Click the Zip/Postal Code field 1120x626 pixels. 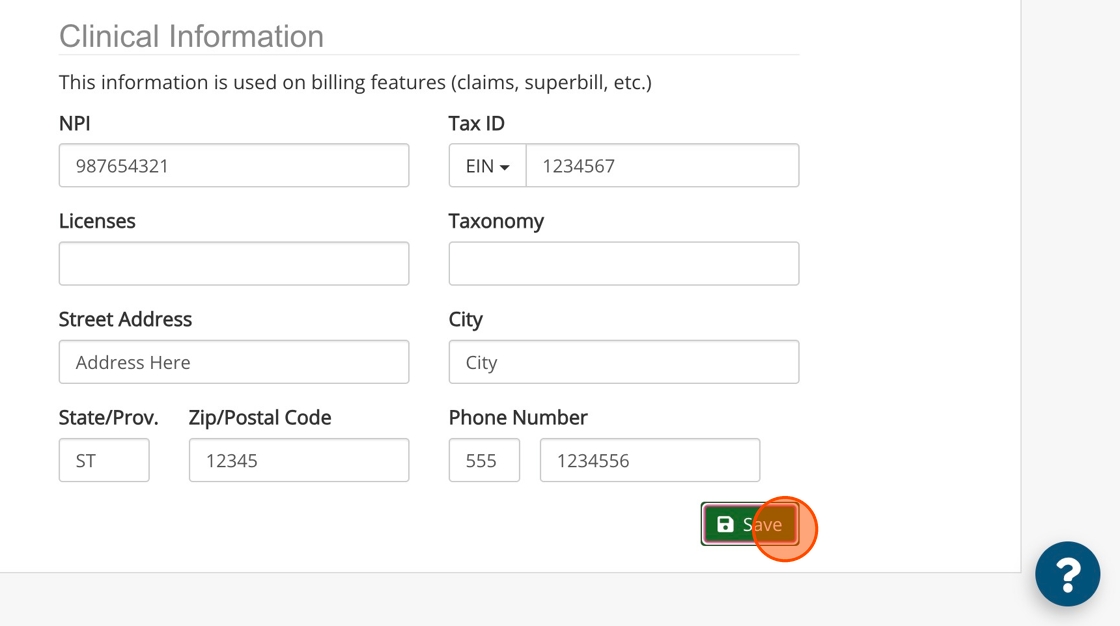pos(299,460)
